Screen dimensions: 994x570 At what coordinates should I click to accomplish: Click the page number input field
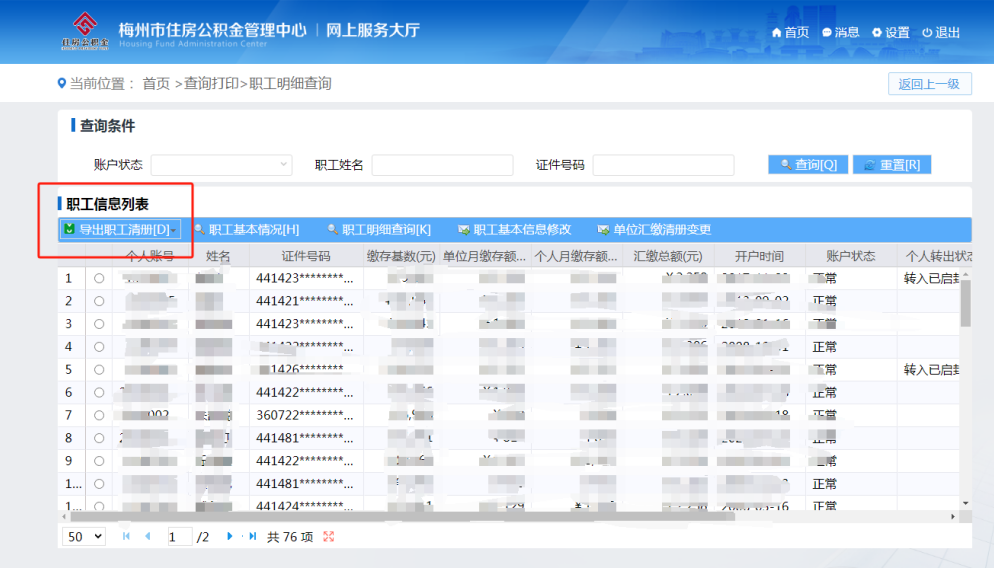coord(179,537)
